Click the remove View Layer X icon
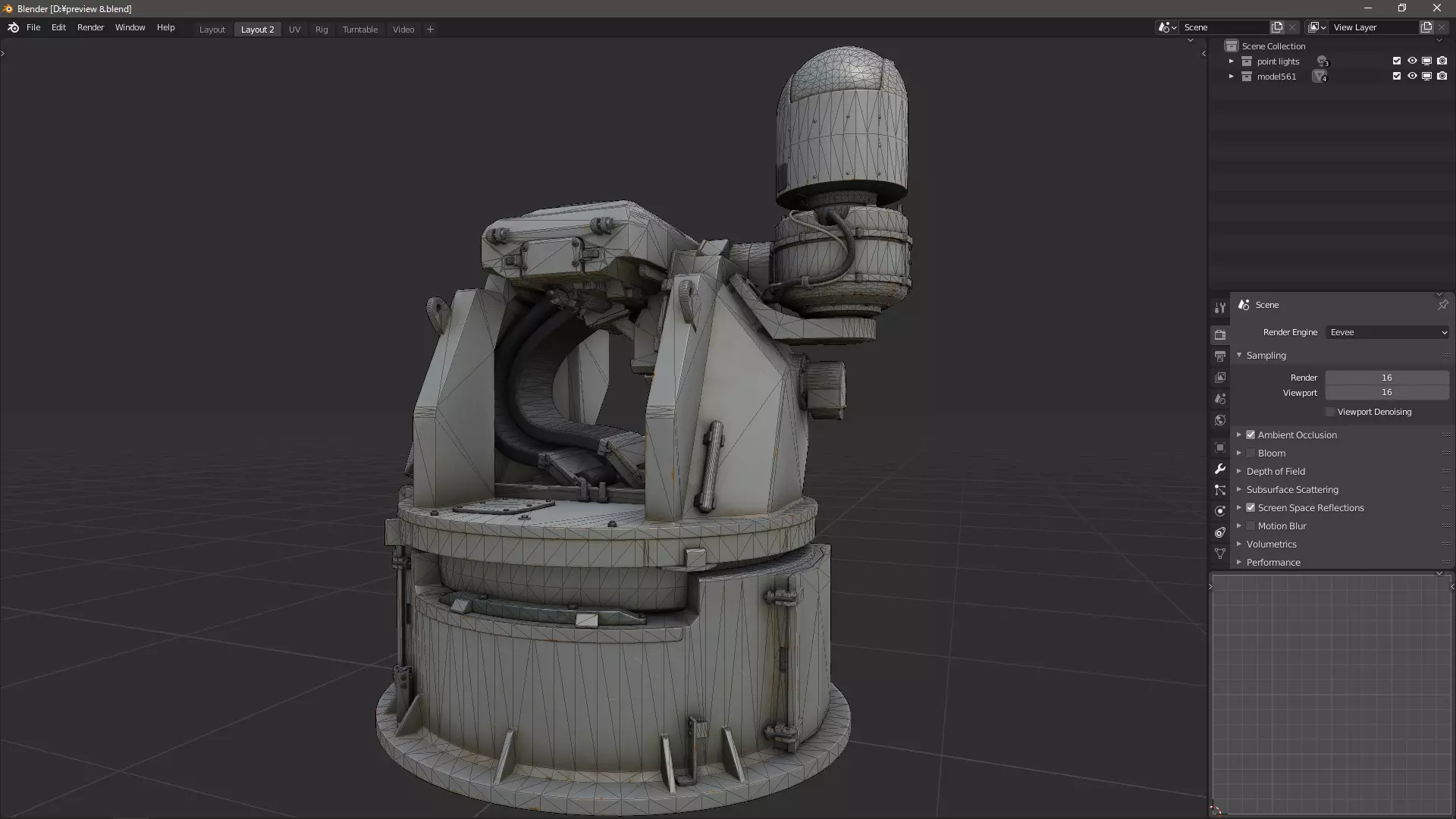This screenshot has width=1456, height=819. (x=1442, y=27)
